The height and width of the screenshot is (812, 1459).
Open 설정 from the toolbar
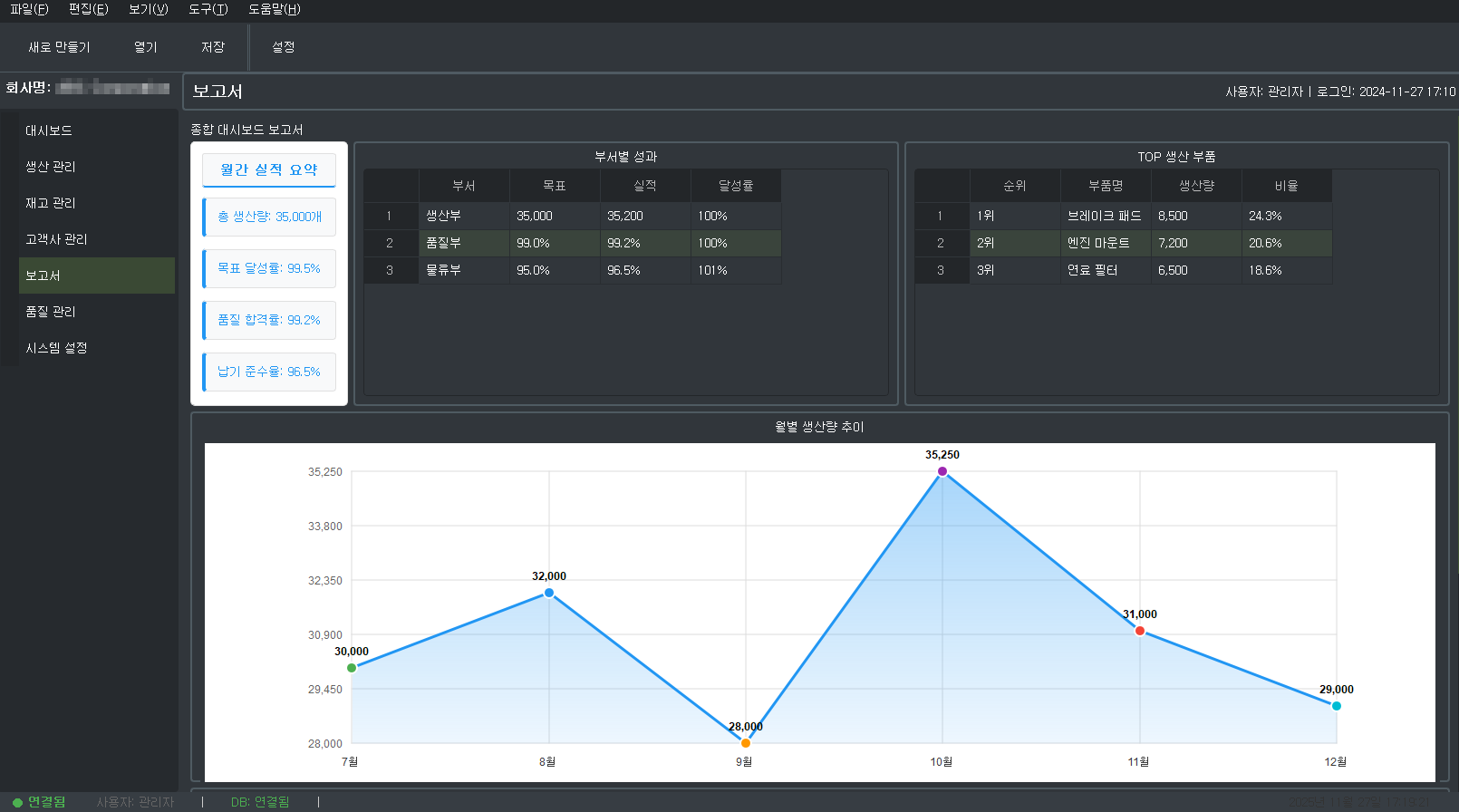[x=283, y=47]
